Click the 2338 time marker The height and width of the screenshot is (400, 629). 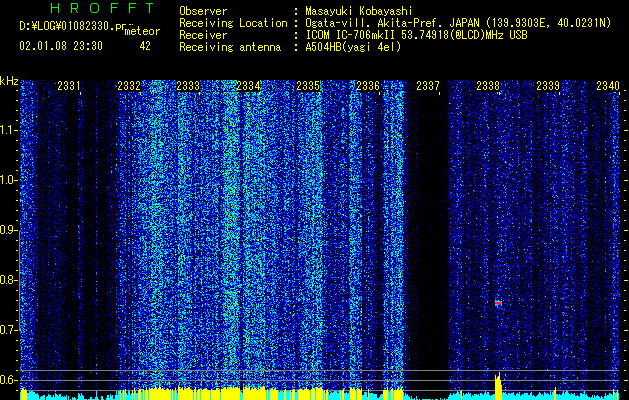click(x=488, y=86)
